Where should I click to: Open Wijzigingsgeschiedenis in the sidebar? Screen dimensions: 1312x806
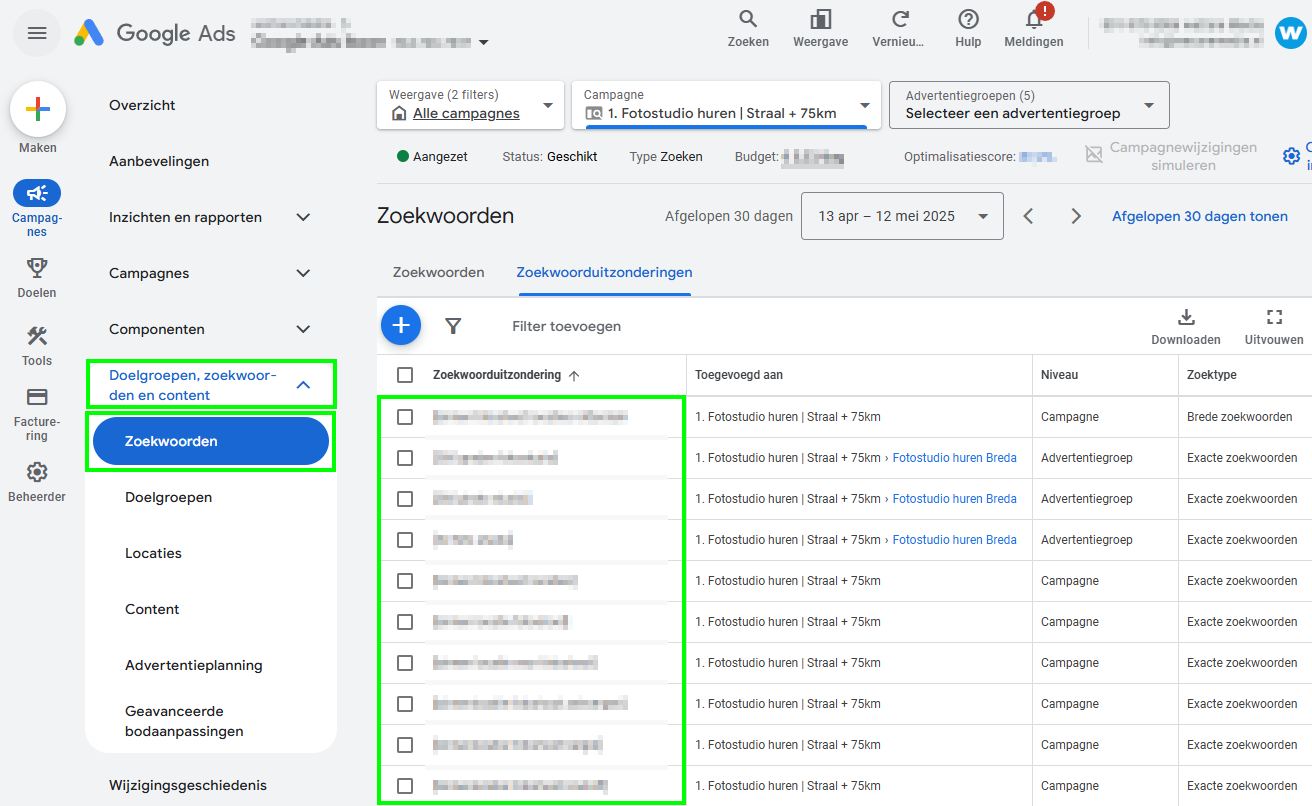[188, 785]
